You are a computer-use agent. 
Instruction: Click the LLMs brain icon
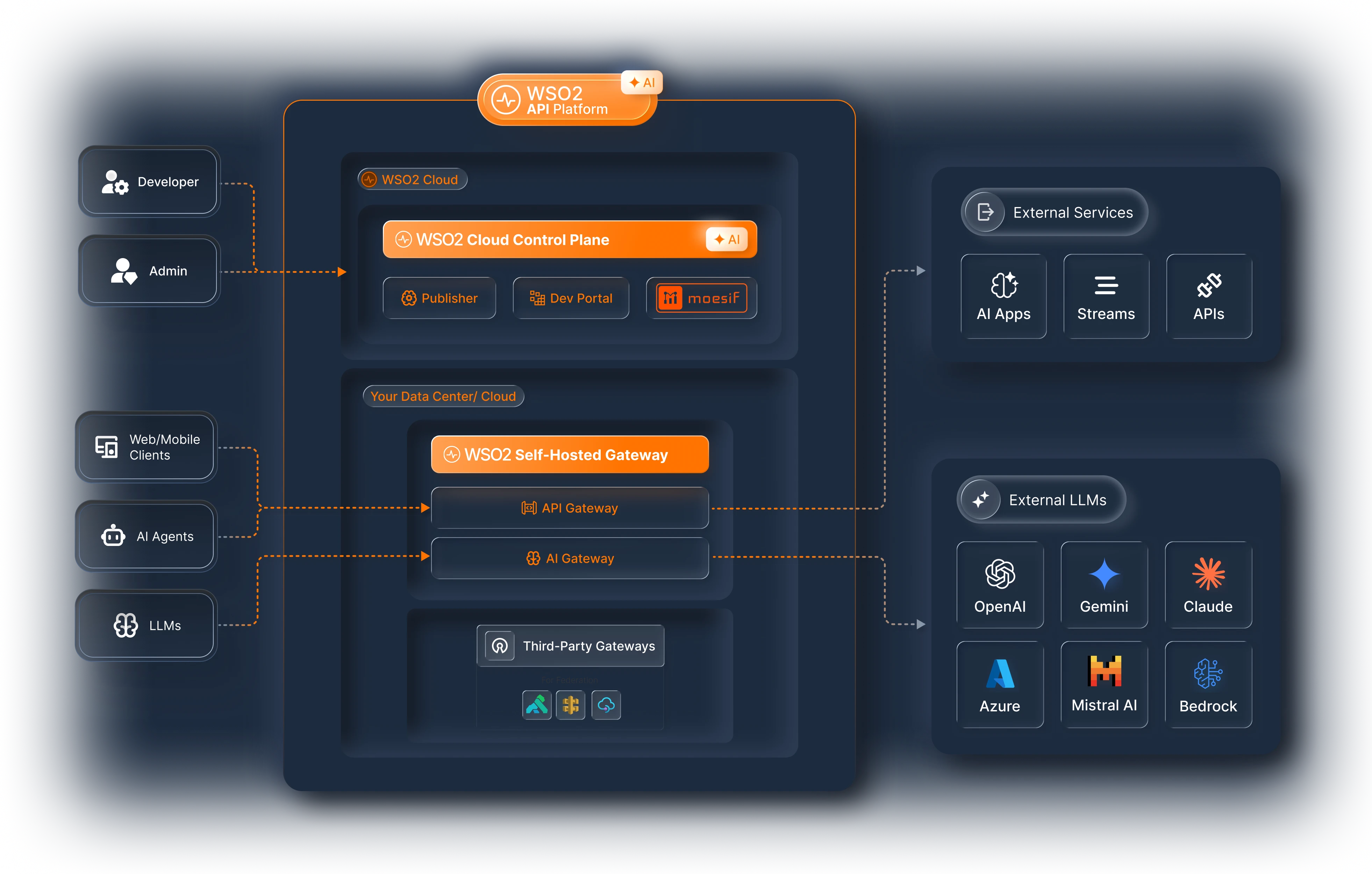tap(126, 625)
